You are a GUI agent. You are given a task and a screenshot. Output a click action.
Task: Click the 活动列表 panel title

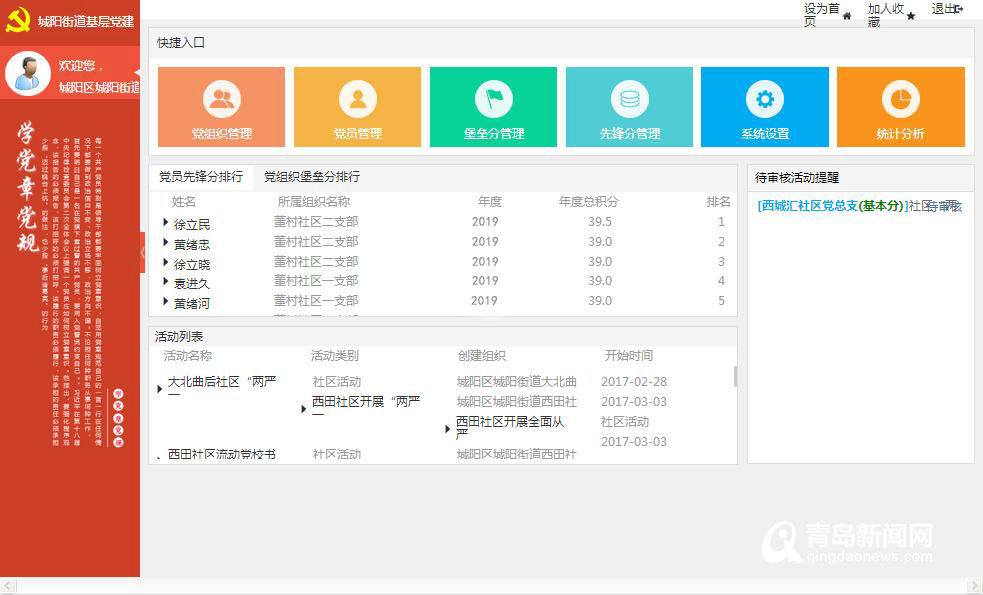click(x=179, y=337)
